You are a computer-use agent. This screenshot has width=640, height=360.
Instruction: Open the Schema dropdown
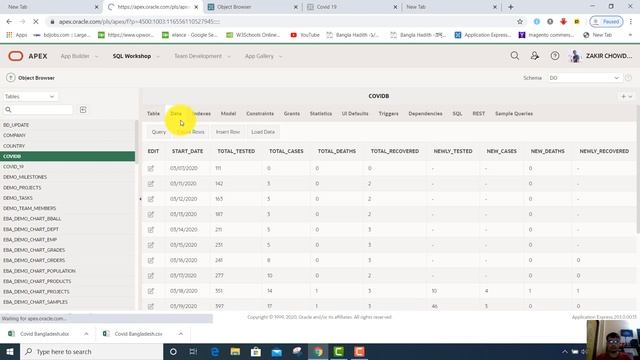point(584,78)
